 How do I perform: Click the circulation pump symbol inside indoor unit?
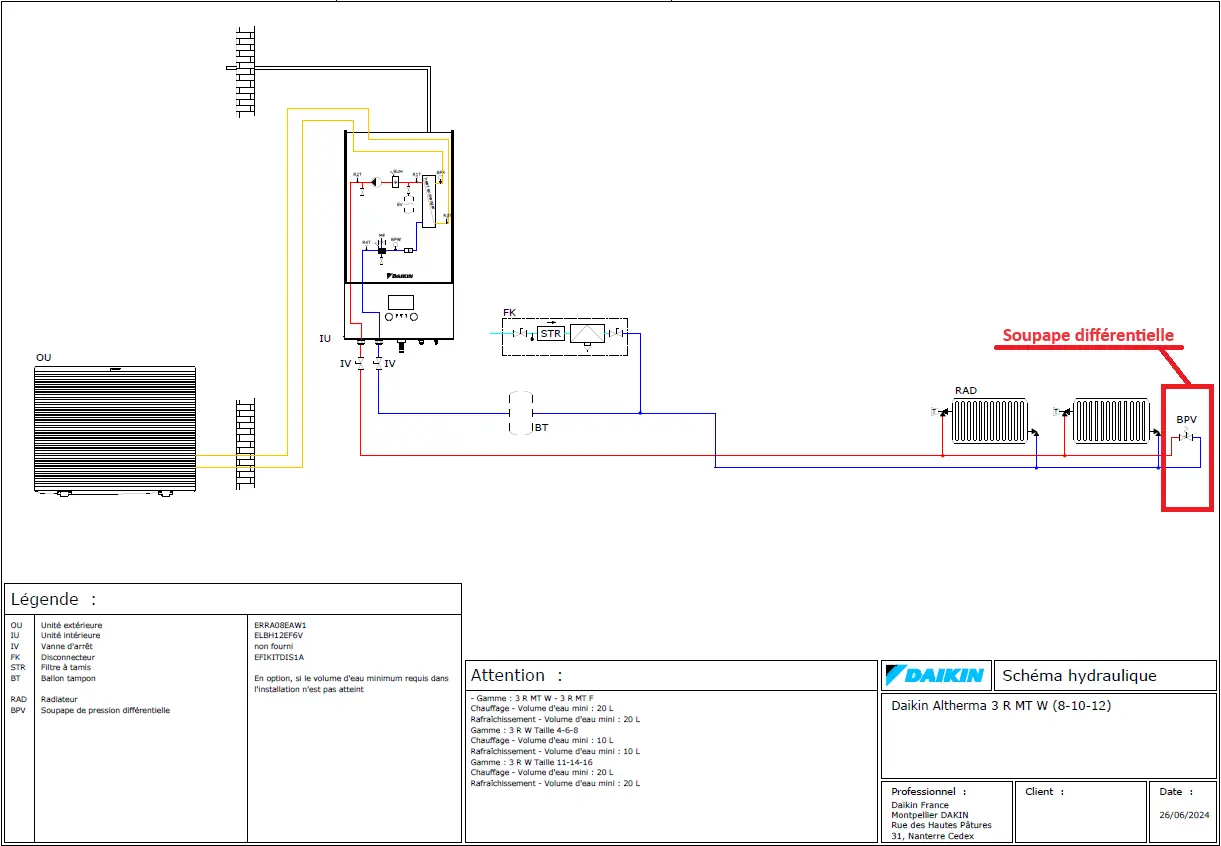375,182
